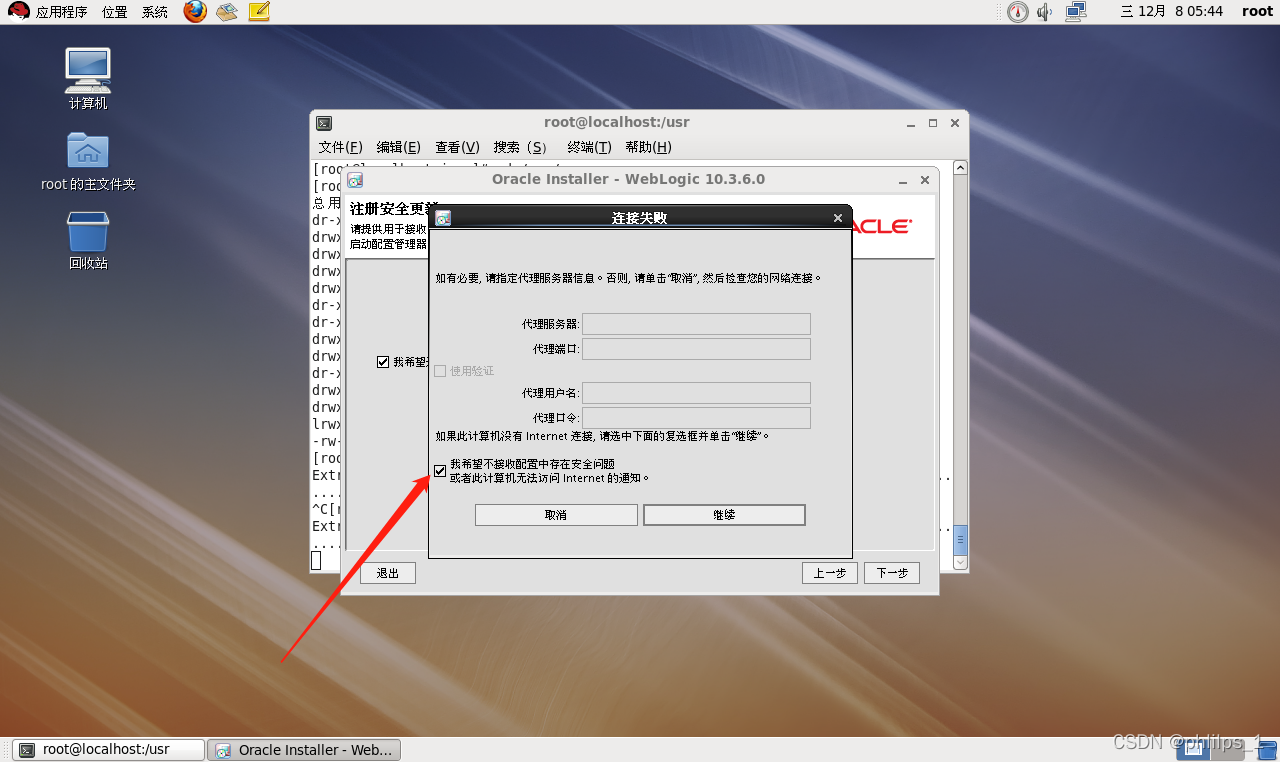Click the Oracle Installer window title icon

click(355, 180)
